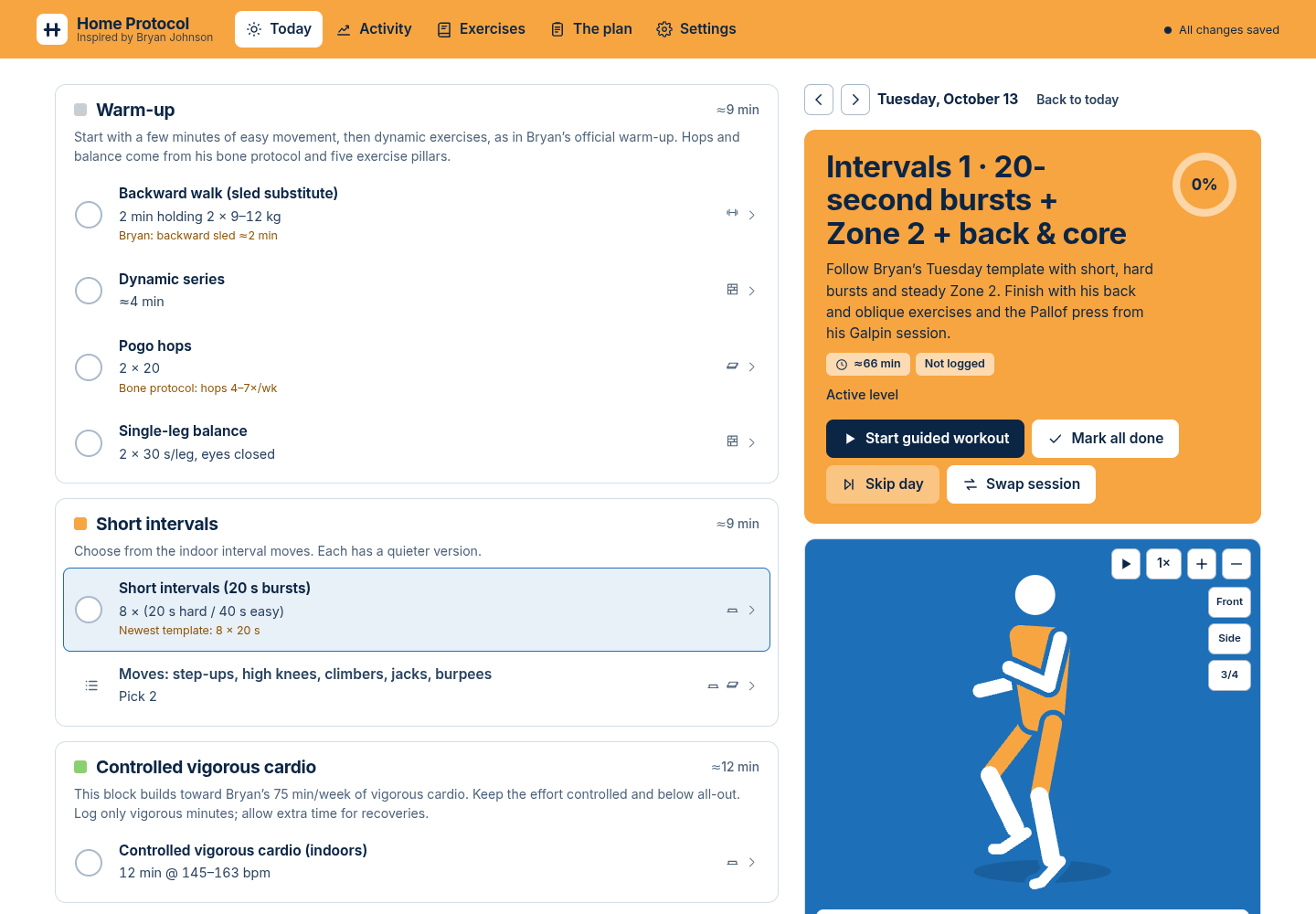Click mat icon on Pogo hops row
1316x914 pixels.
pos(732,366)
